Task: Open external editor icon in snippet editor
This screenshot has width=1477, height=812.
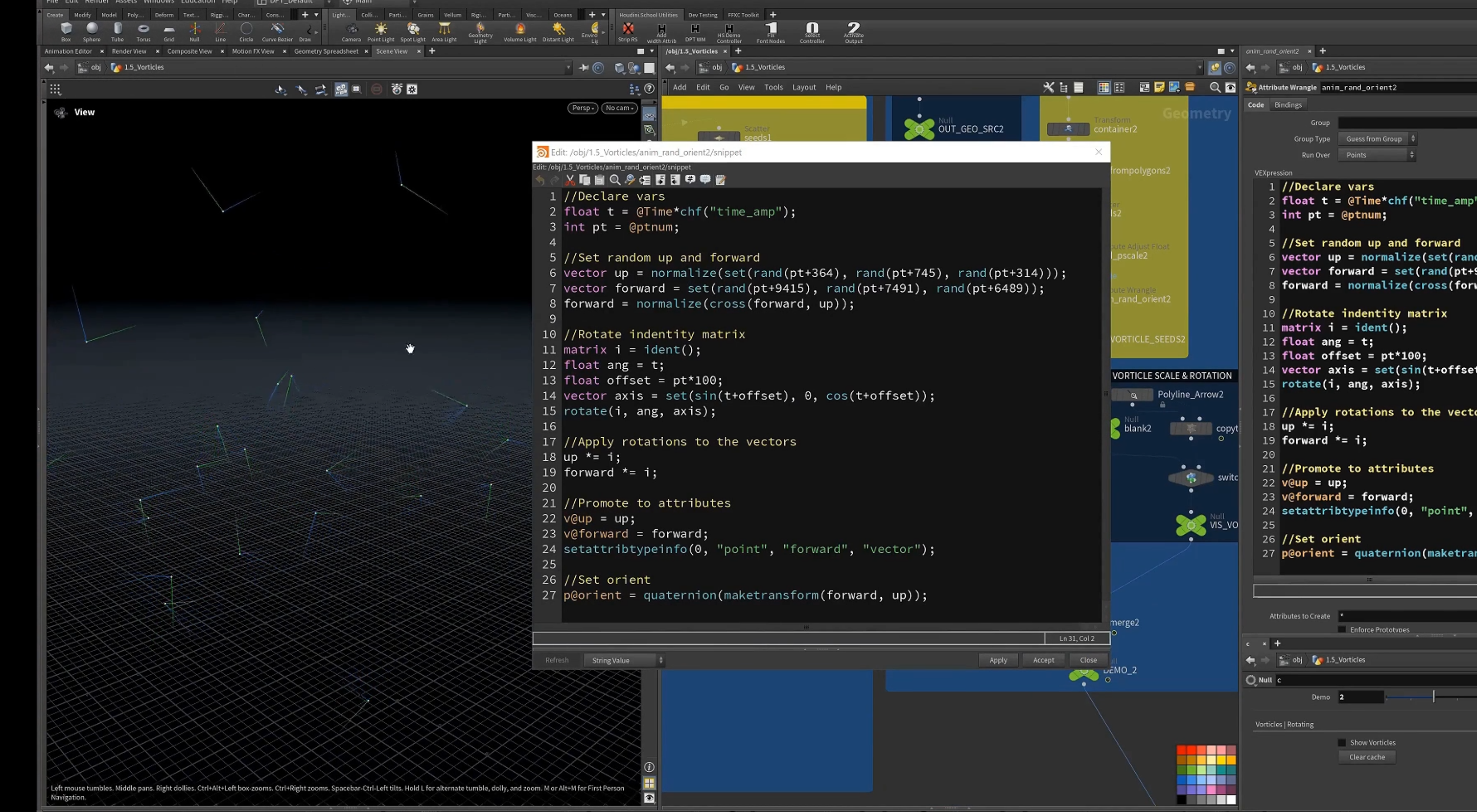Action: (x=721, y=180)
